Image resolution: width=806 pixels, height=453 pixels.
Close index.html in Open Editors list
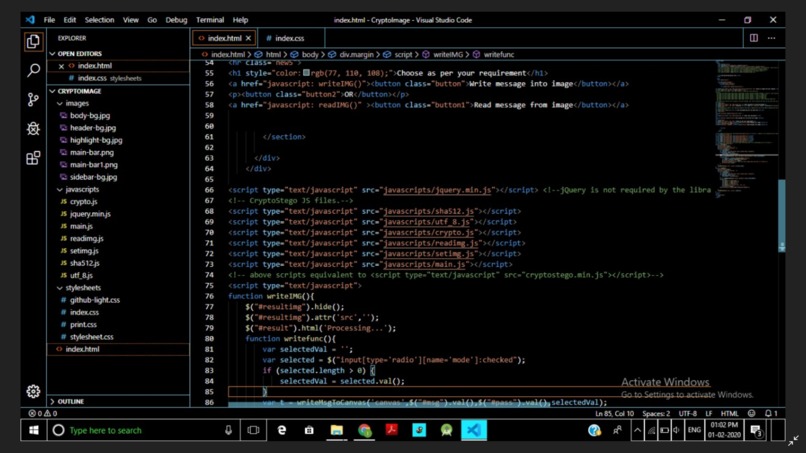(61, 66)
